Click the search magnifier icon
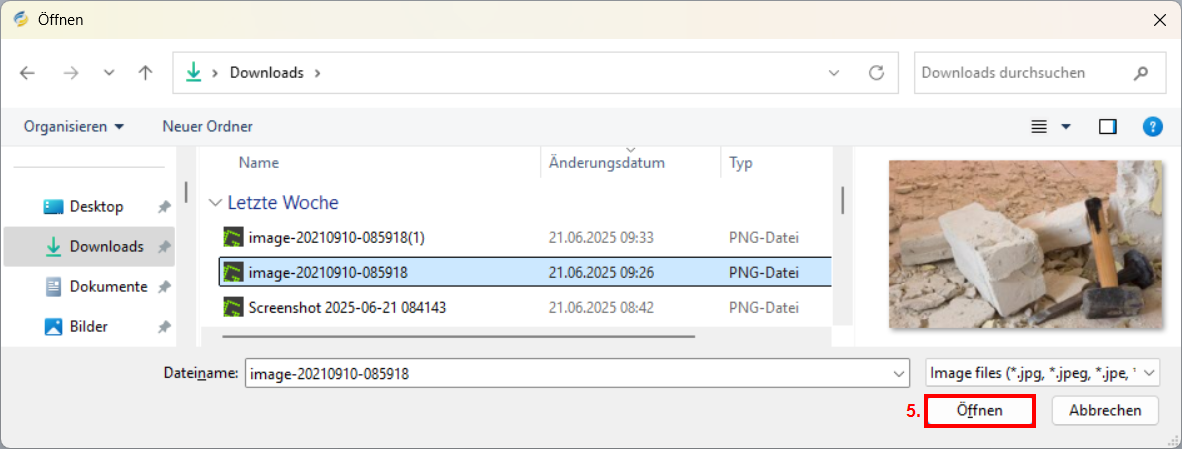 click(x=1141, y=73)
